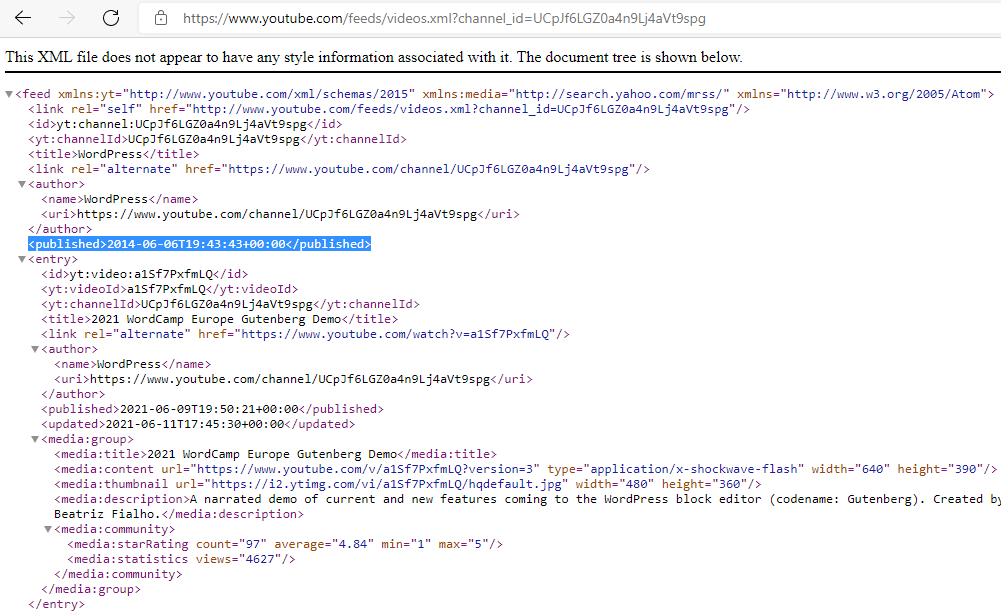
Task: Click the media:content url line
Action: click(x=525, y=469)
